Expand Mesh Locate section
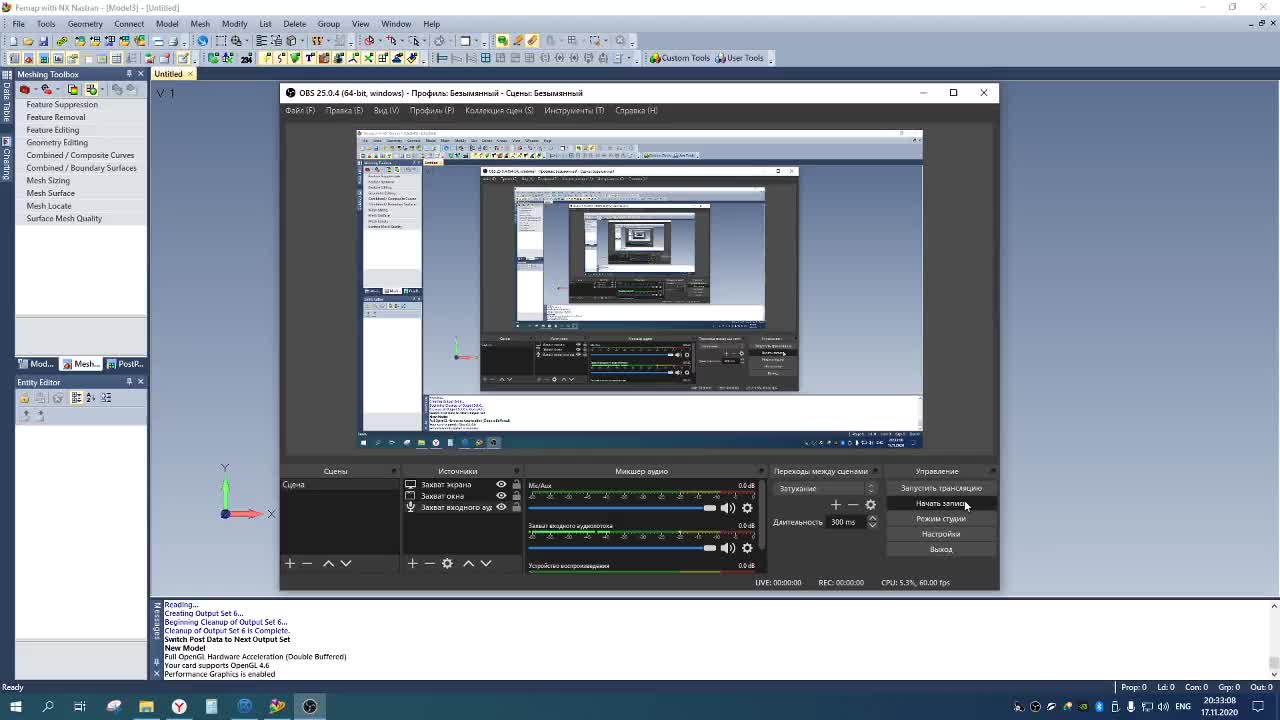Viewport: 1280px width, 720px height. pos(49,206)
